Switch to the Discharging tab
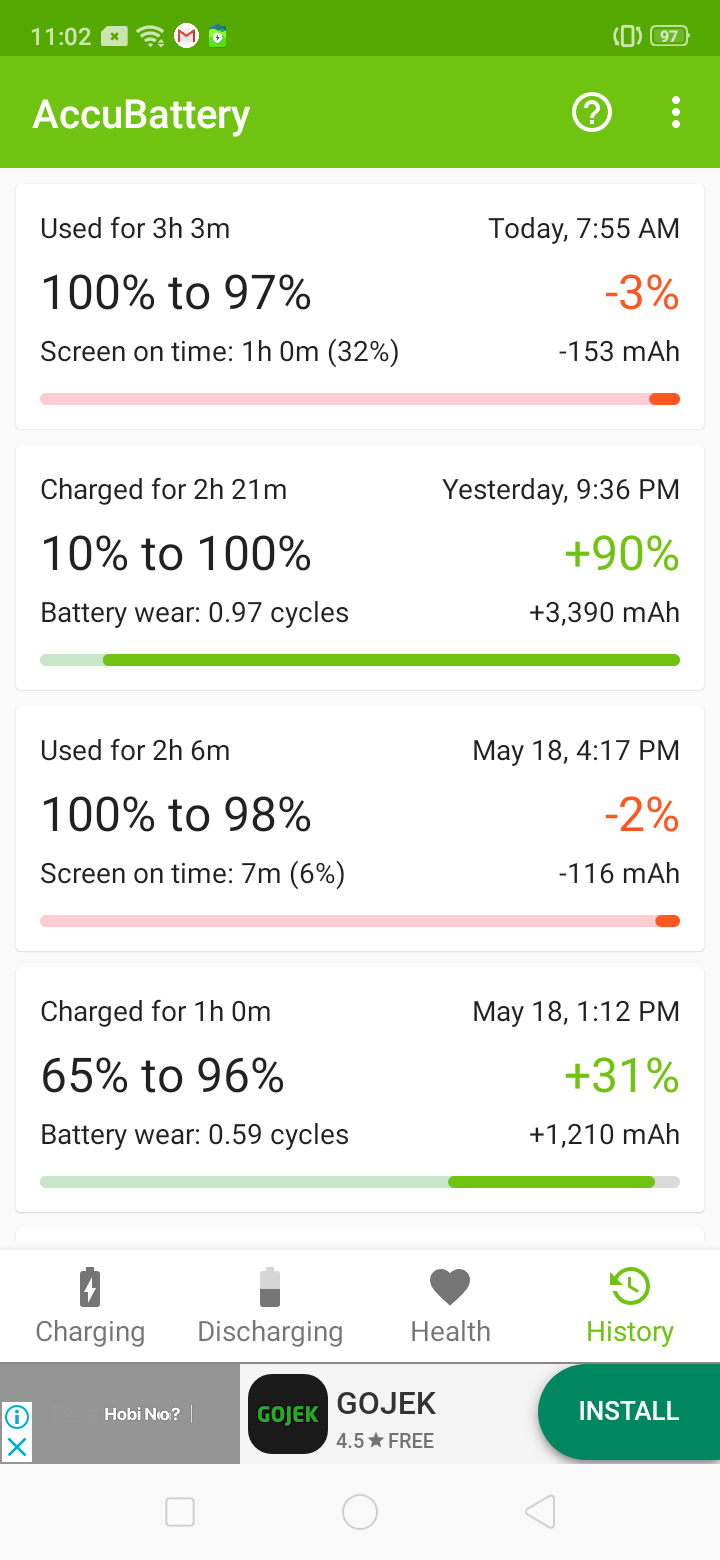 coord(270,1306)
